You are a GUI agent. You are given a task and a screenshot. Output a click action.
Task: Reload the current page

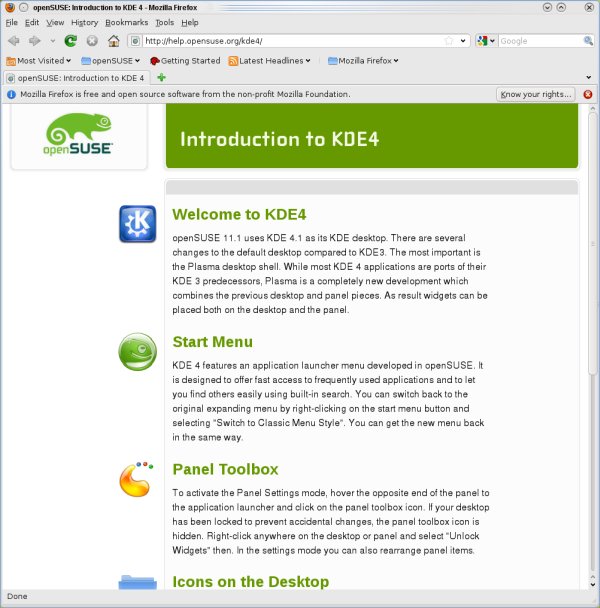coord(71,41)
